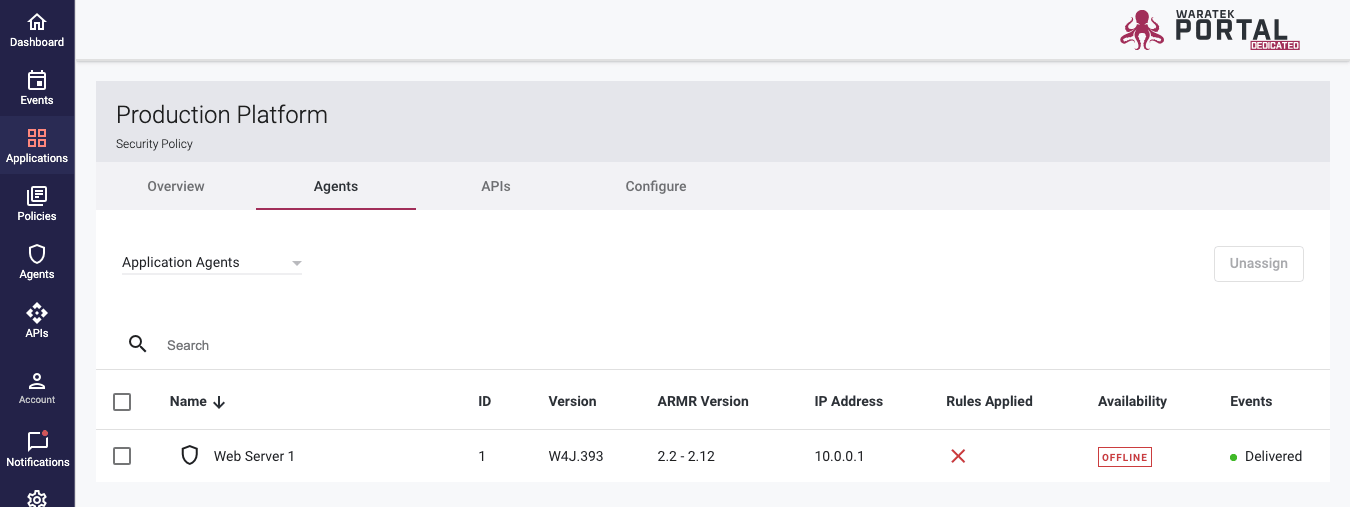Click the Name column sort arrow
1350x507 pixels.
(x=219, y=402)
